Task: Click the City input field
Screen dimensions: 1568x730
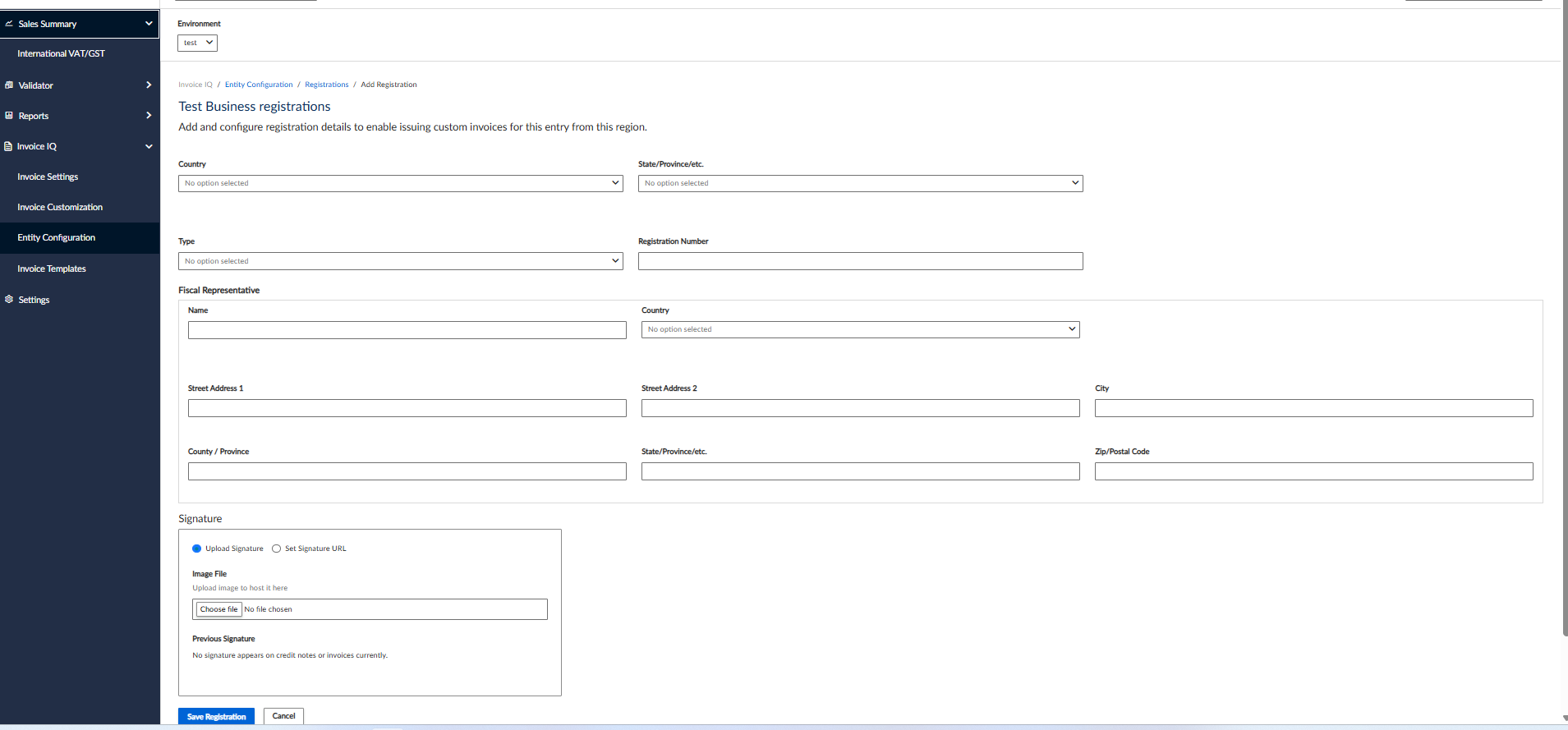Action: coord(1313,408)
